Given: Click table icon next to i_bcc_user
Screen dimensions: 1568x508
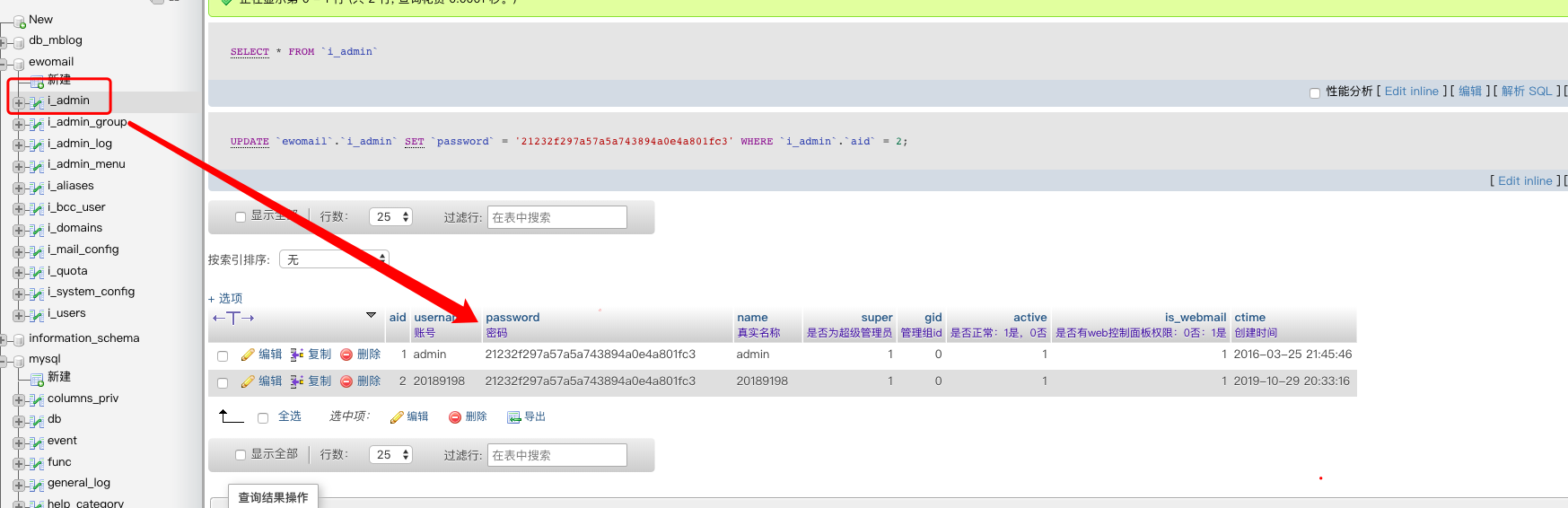Looking at the screenshot, I should pyautogui.click(x=37, y=208).
